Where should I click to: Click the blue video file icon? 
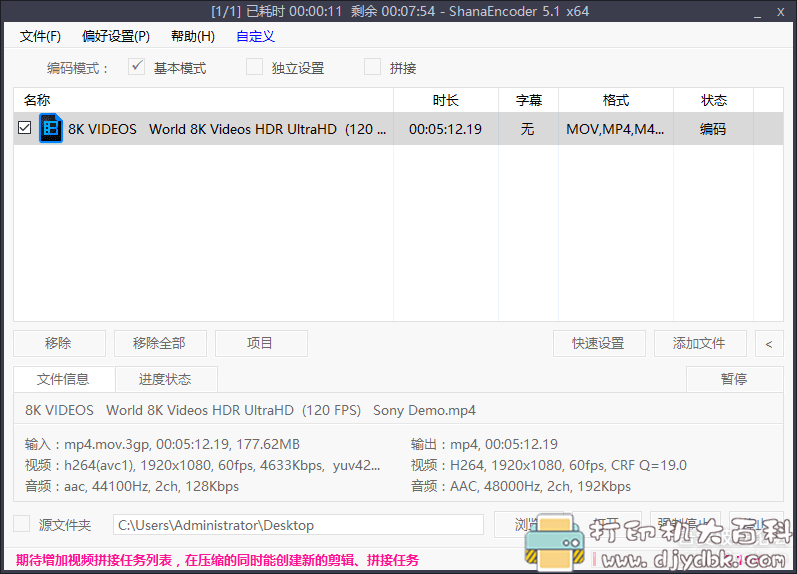point(51,129)
